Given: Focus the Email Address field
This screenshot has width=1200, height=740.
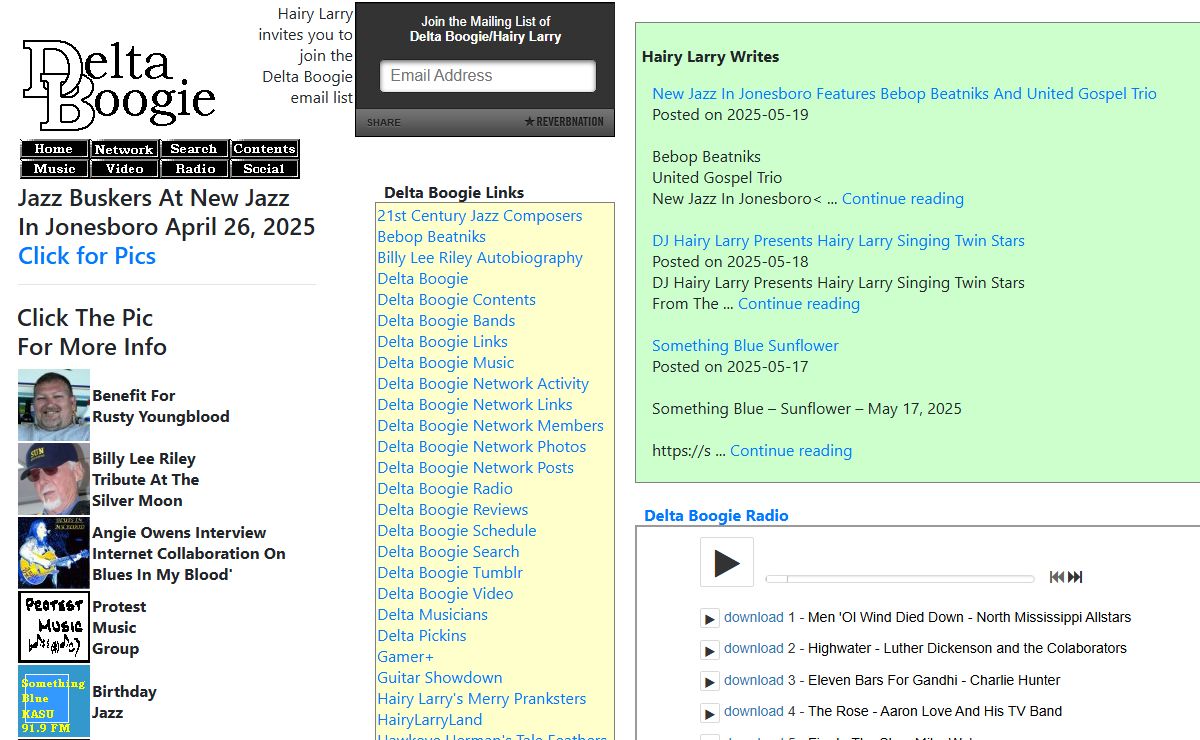Looking at the screenshot, I should pyautogui.click(x=488, y=76).
